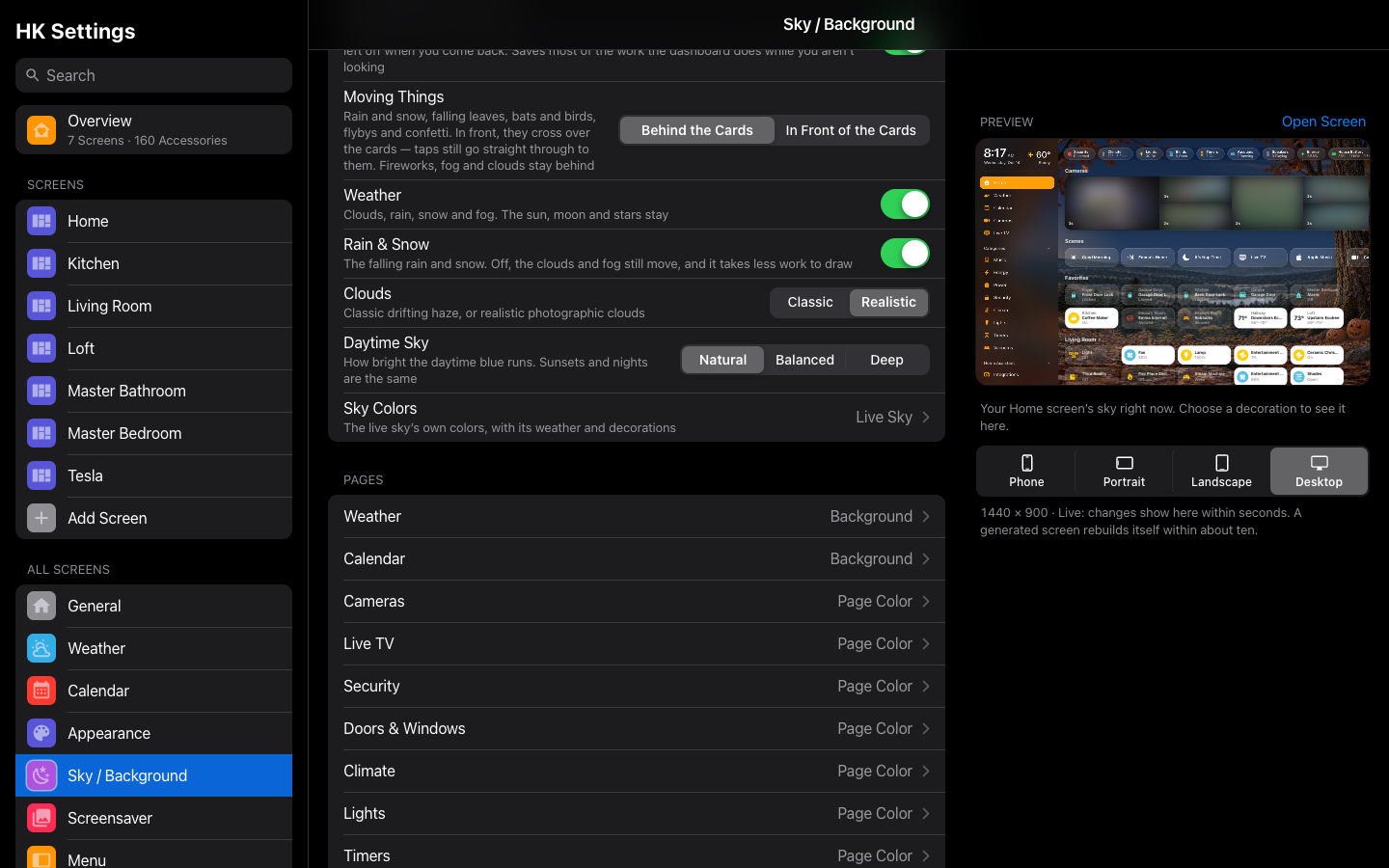Click the Loft screen icon
The width and height of the screenshot is (1389, 868).
[41, 348]
